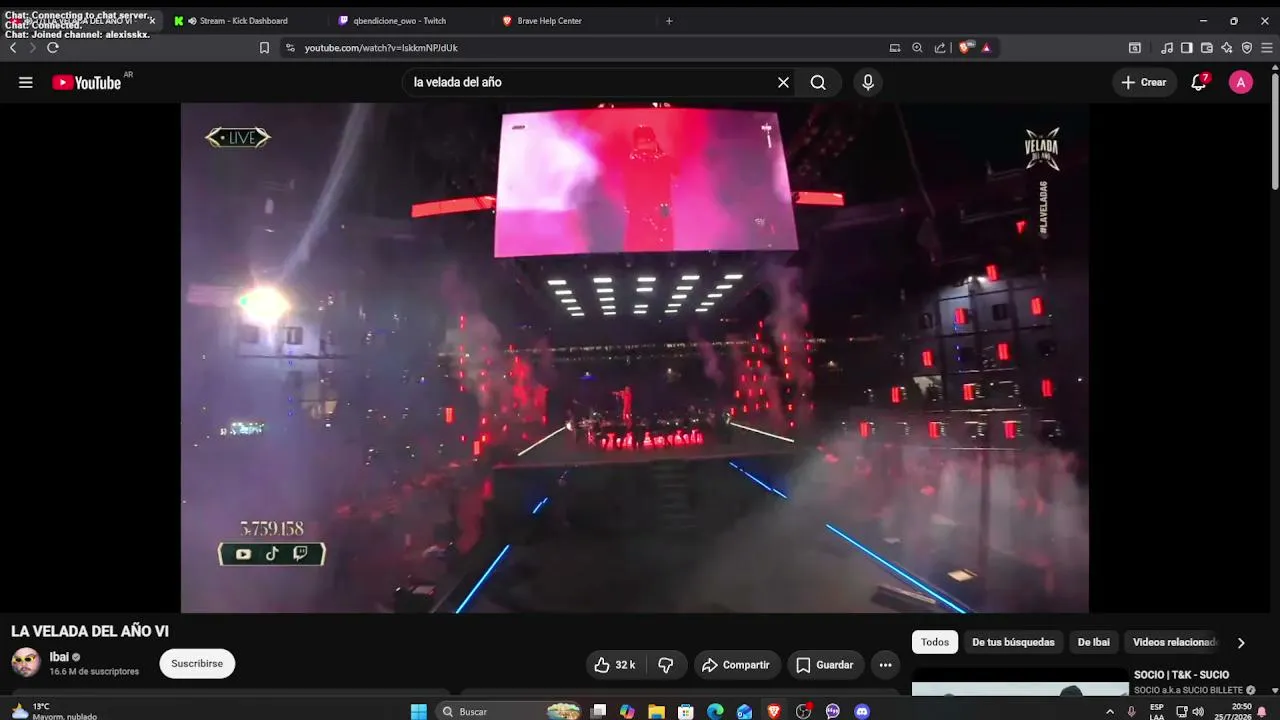Open the Brave Wallet
The width and height of the screenshot is (1280, 720).
(x=1207, y=47)
